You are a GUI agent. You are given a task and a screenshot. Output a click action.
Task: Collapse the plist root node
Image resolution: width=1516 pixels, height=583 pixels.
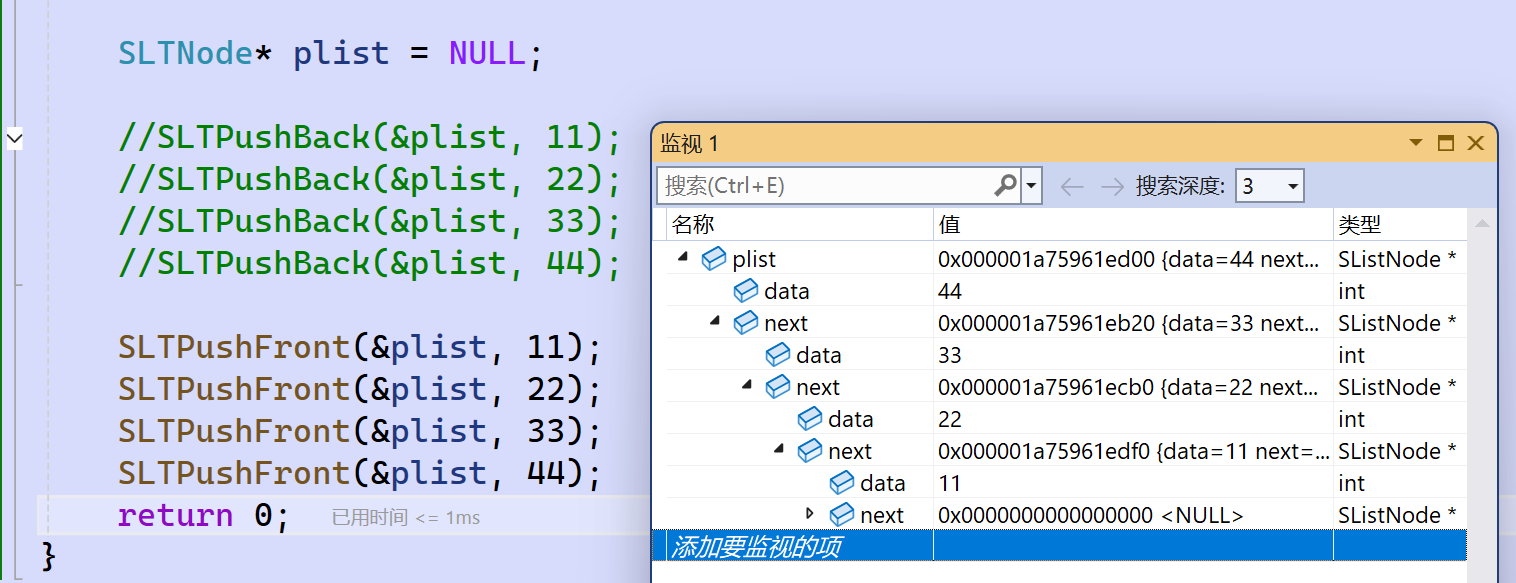[683, 257]
